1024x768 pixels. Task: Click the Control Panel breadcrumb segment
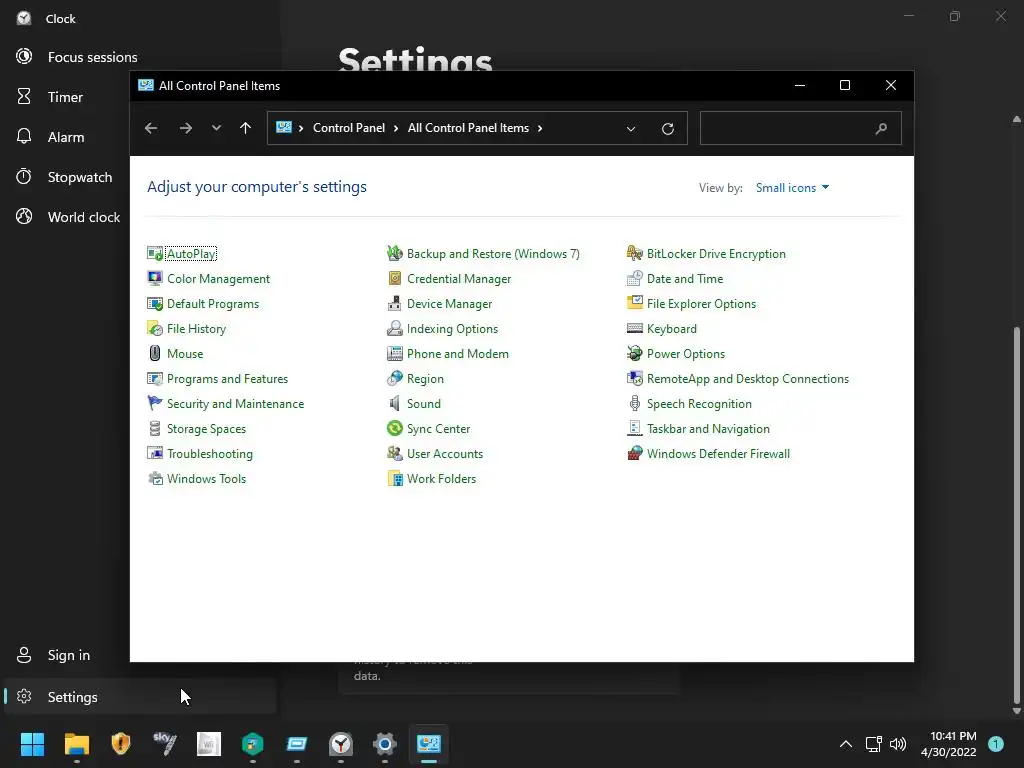click(x=349, y=128)
